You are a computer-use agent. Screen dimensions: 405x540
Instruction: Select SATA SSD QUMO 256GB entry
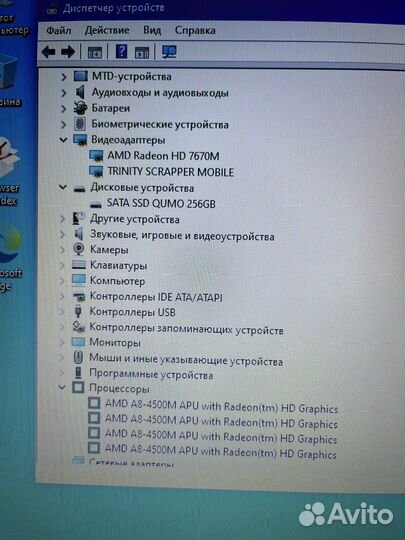161,203
